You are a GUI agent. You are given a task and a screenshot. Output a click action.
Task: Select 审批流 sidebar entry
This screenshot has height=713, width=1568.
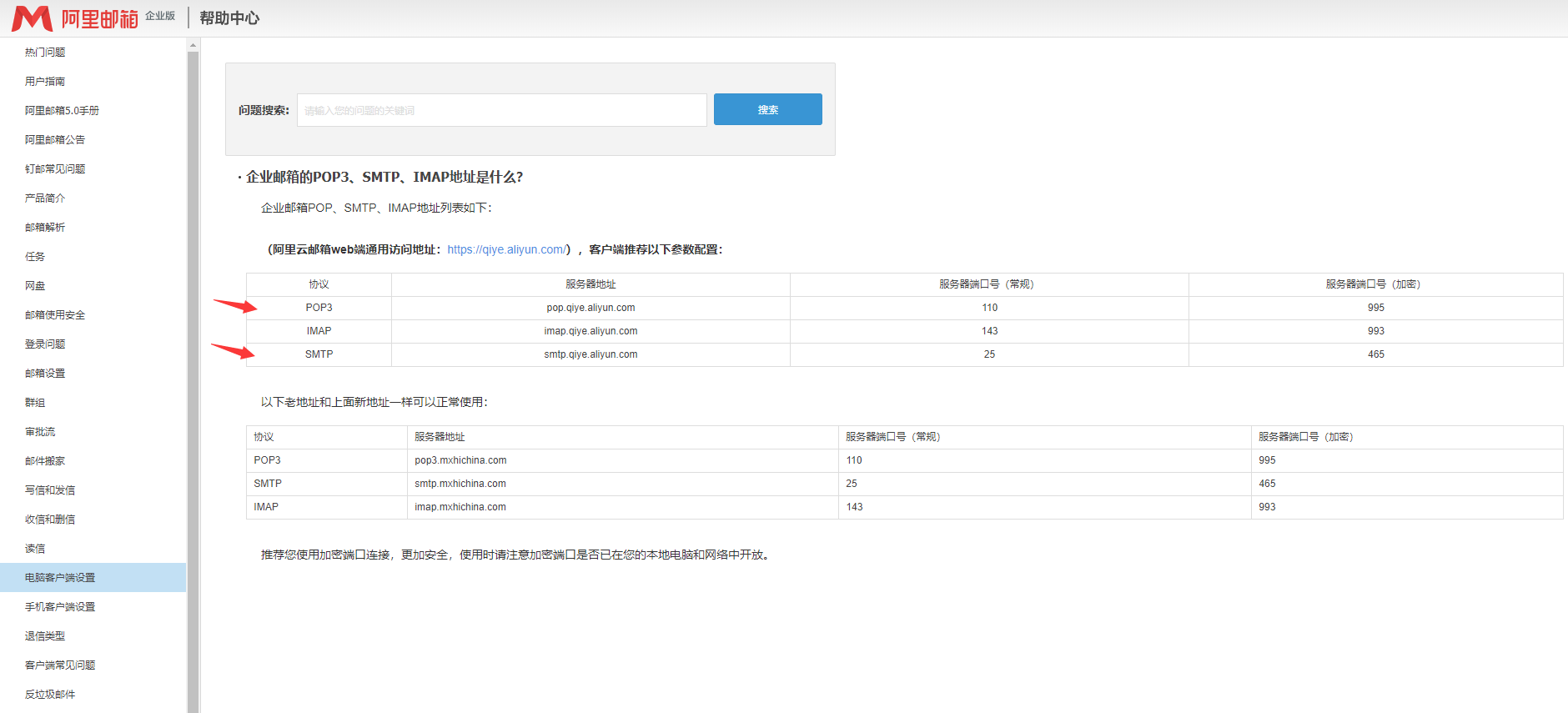point(40,431)
